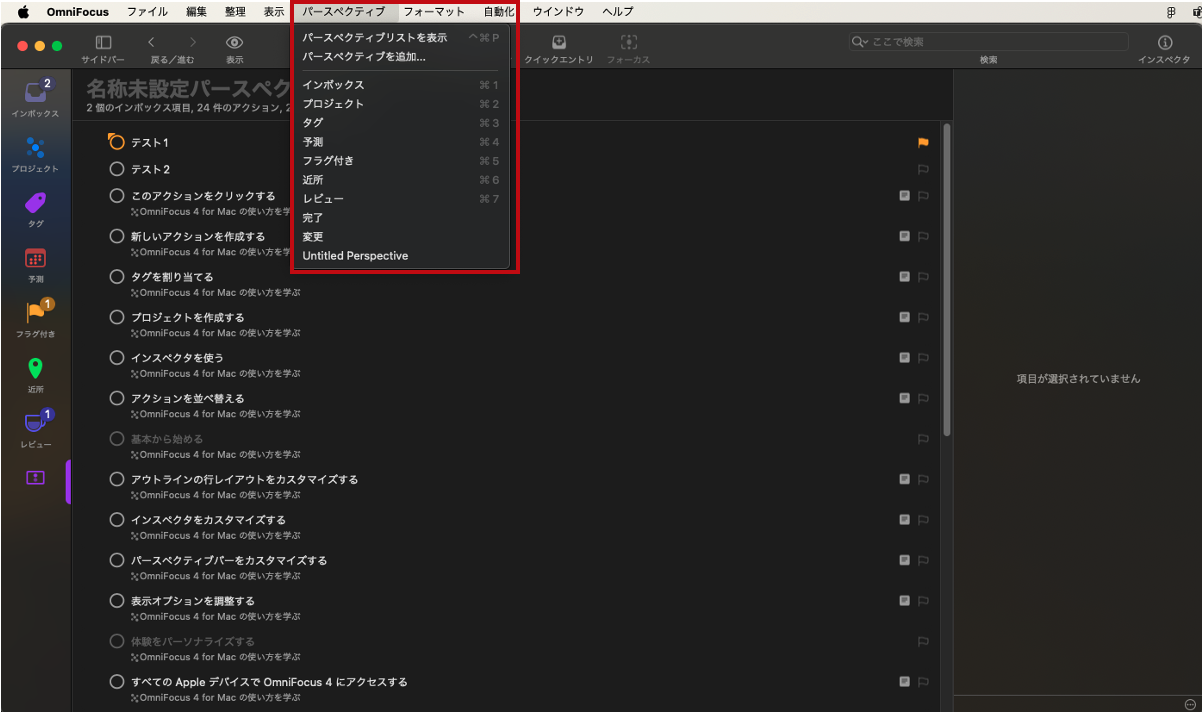Open the 予測 calendar perspective in the sidebar
Viewport: 1204px width, 714px height.
(x=35, y=263)
